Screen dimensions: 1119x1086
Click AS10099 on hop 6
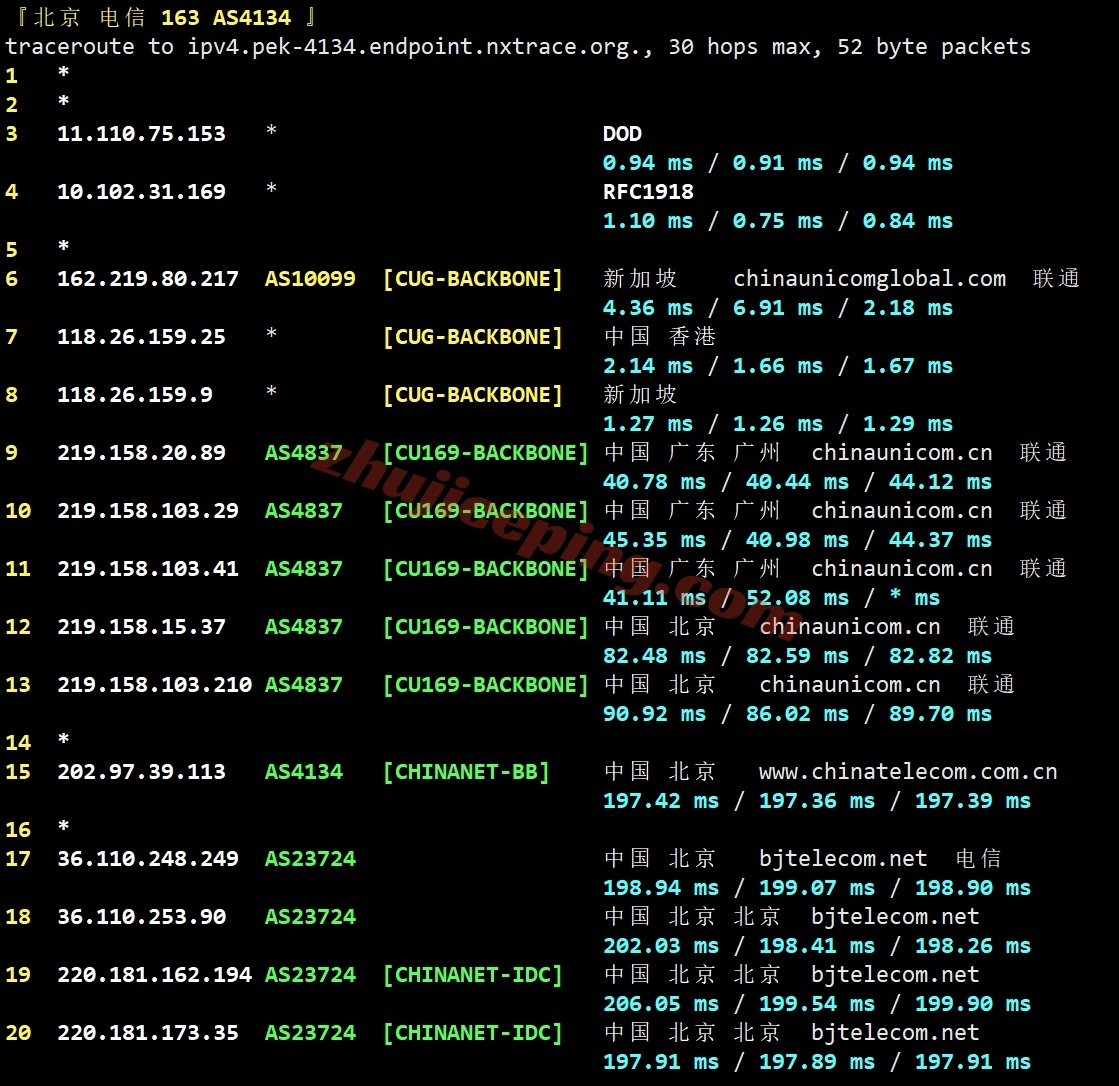point(310,279)
